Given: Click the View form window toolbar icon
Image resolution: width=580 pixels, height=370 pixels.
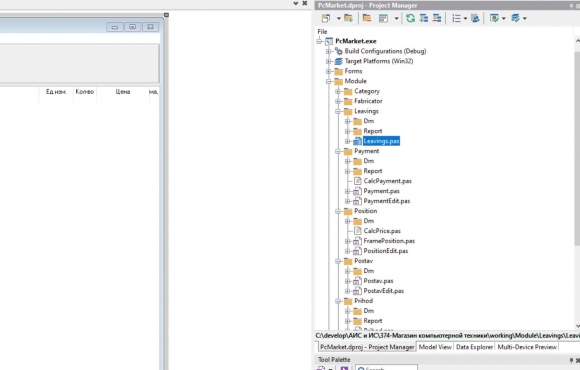Looking at the screenshot, I should tap(384, 18).
